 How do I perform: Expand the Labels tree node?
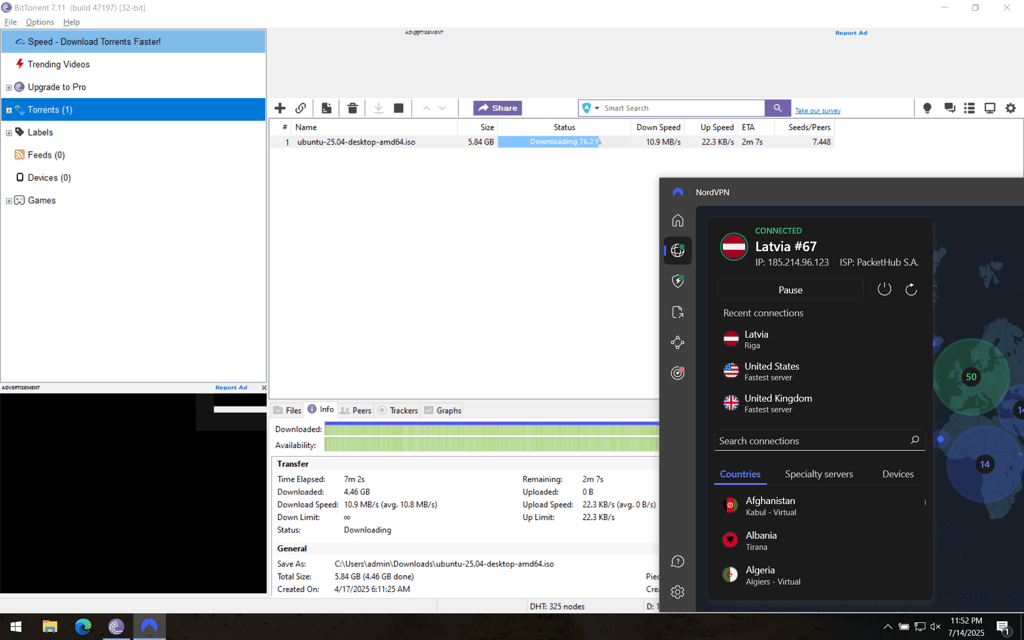tap(8, 133)
